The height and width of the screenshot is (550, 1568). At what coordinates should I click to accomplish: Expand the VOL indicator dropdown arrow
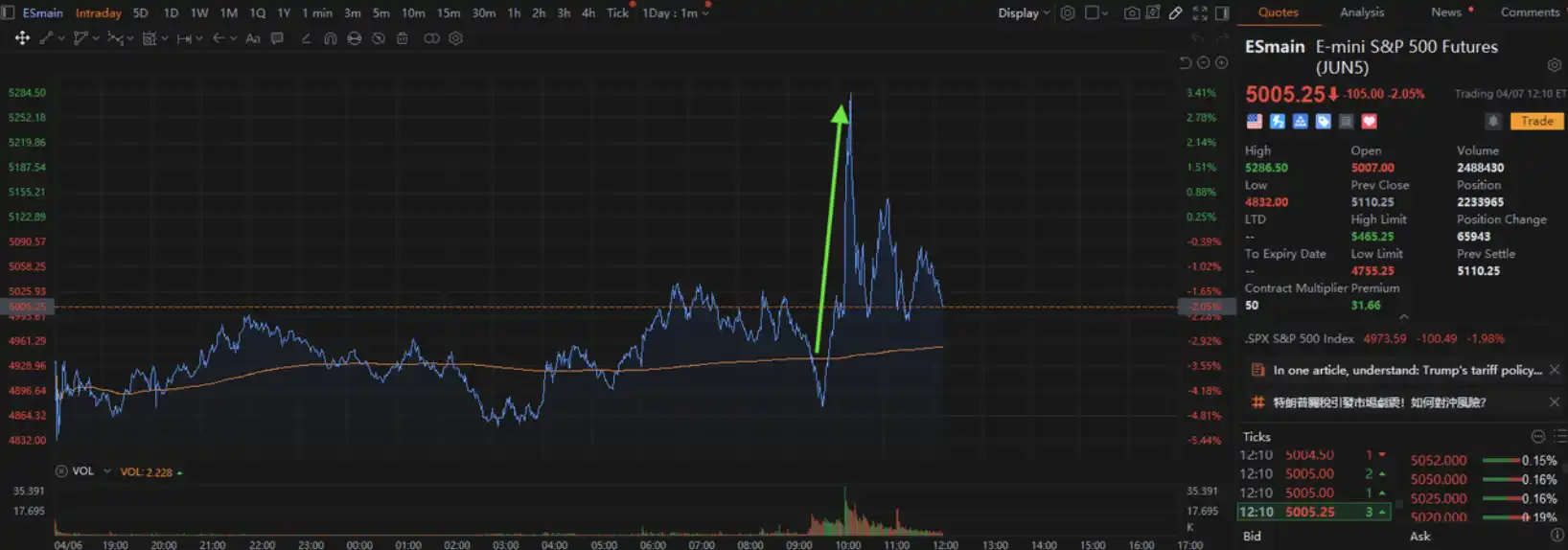coord(106,471)
